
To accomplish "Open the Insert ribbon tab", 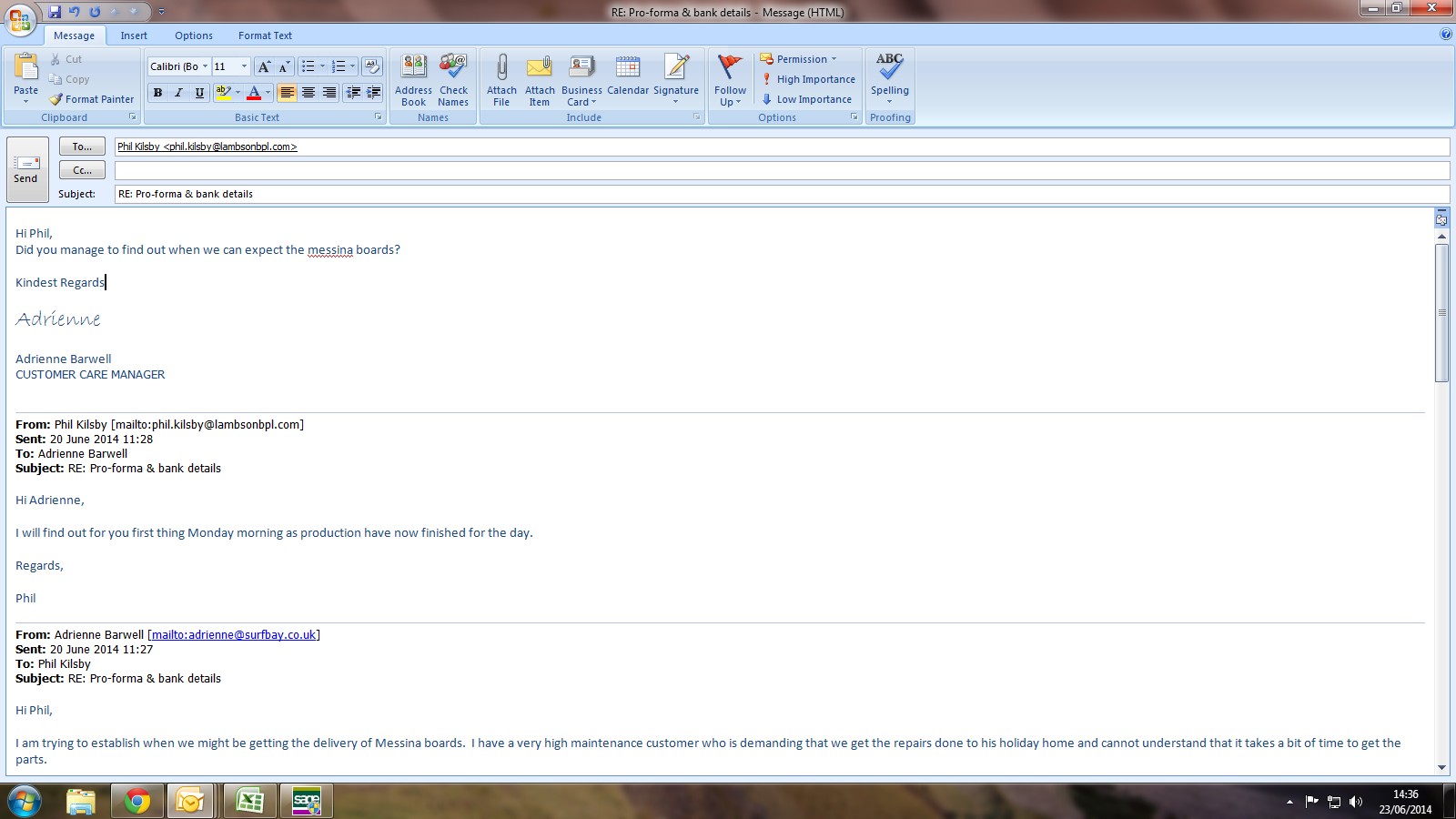I will click(134, 35).
